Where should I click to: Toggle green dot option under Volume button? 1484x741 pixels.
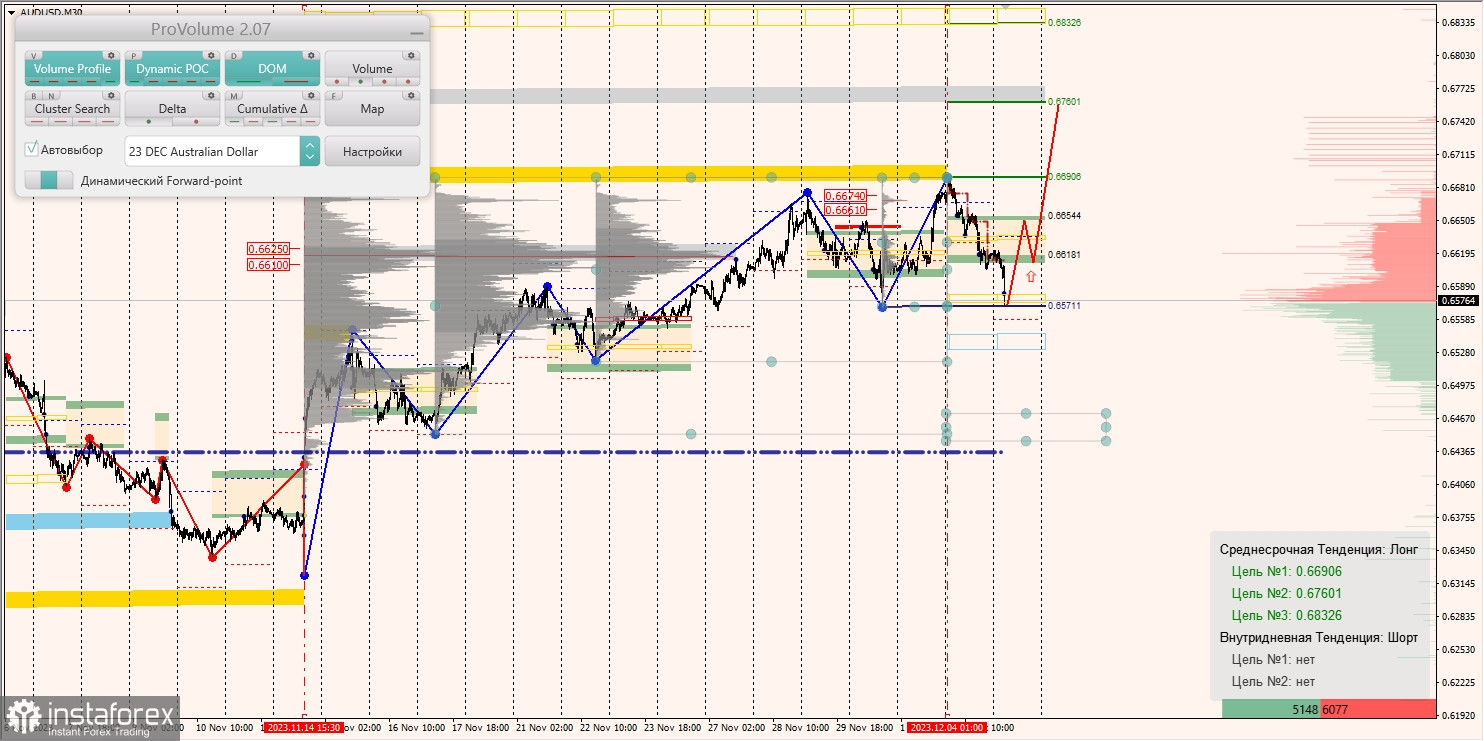click(360, 82)
